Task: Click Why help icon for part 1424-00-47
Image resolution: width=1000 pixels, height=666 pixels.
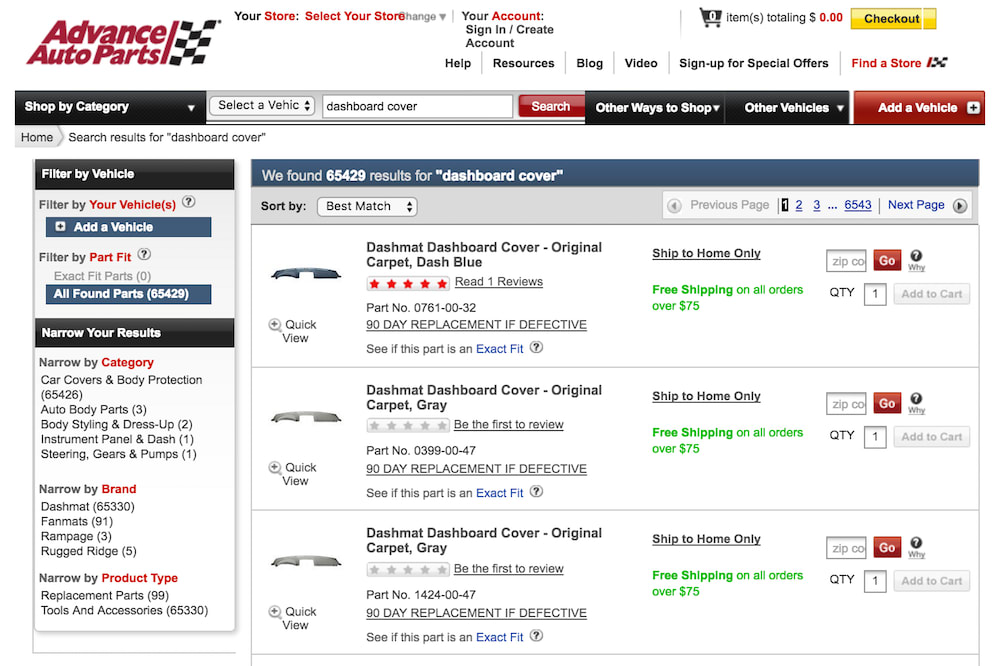Action: click(x=916, y=547)
